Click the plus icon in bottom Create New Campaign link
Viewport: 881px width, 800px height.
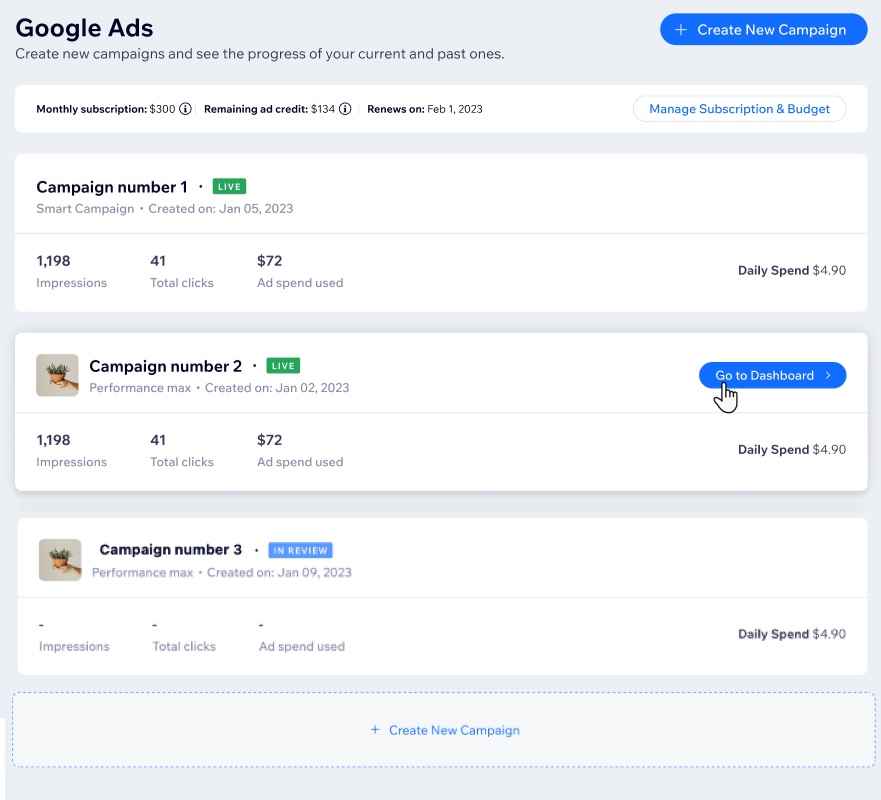point(375,730)
